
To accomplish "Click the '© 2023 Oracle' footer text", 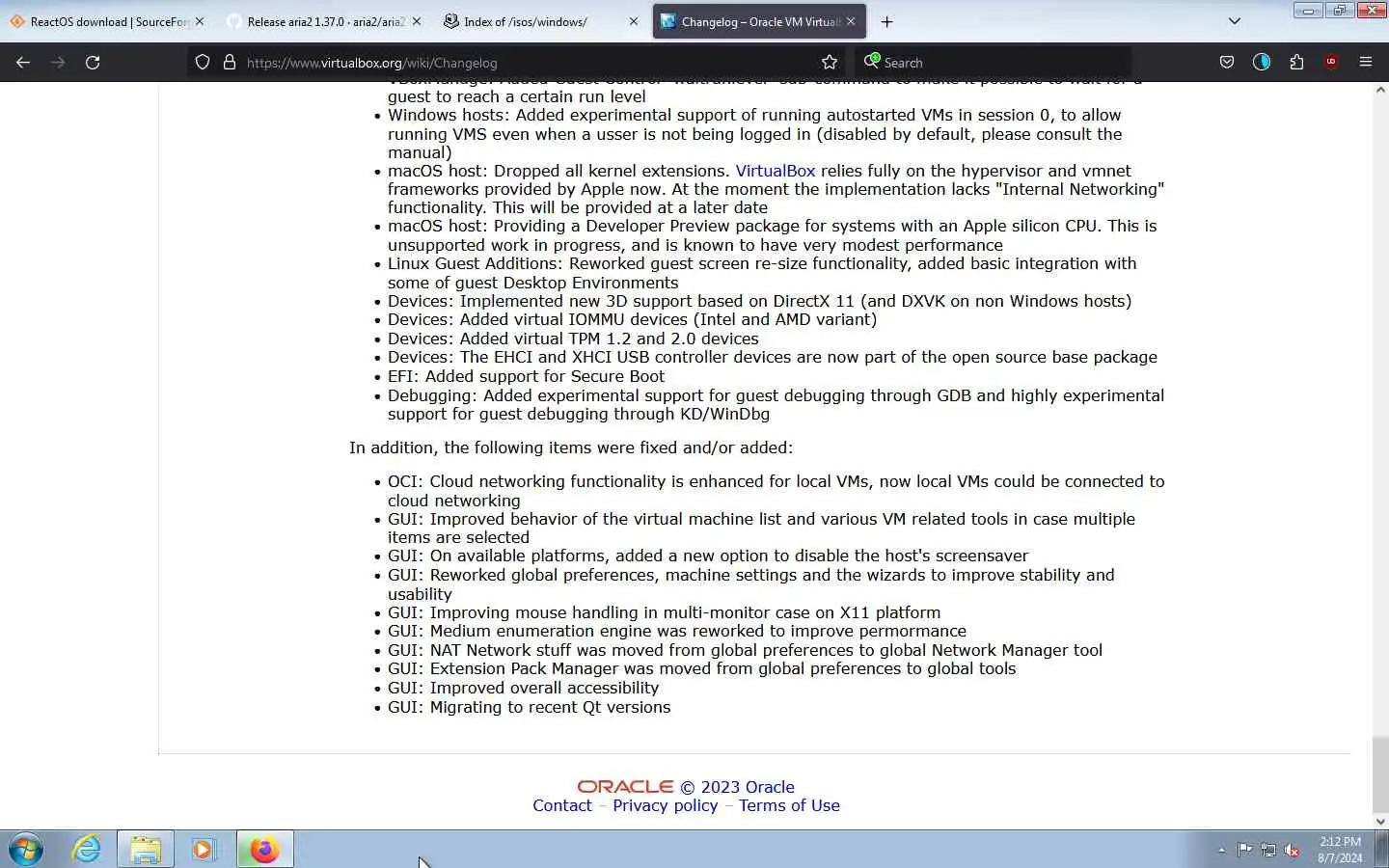I will [x=737, y=787].
